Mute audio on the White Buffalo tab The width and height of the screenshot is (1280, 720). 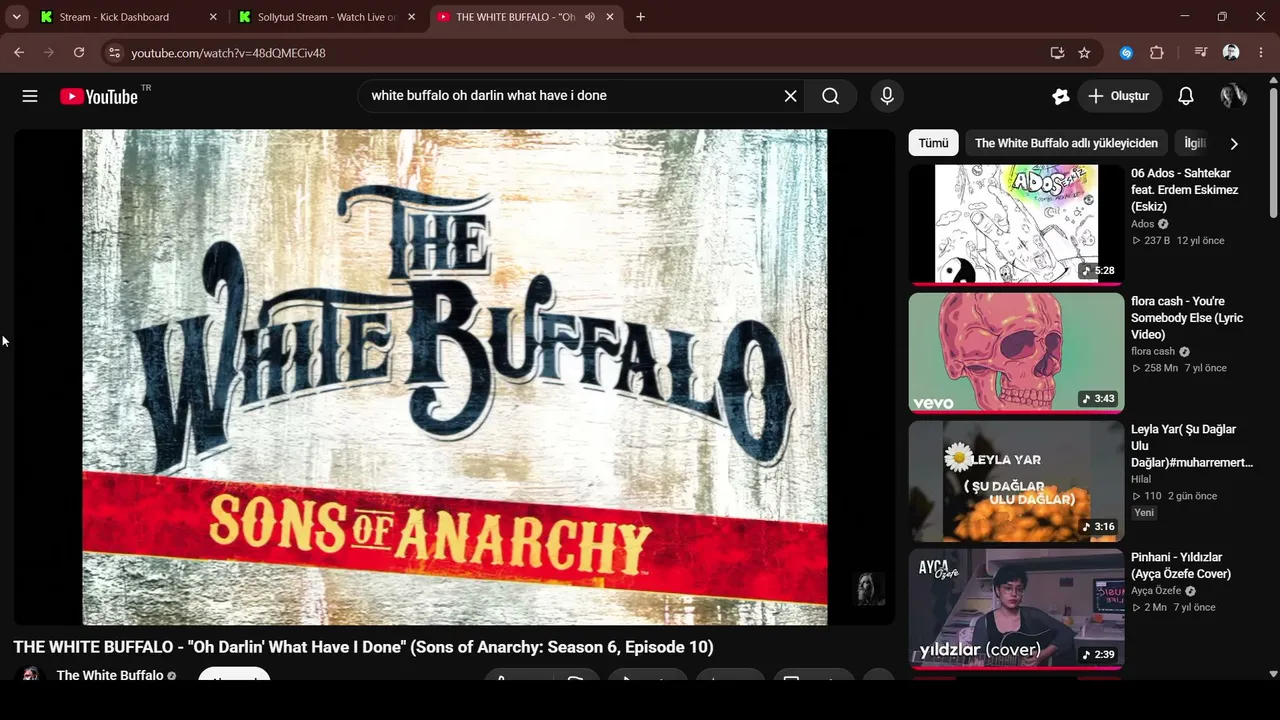coord(590,17)
